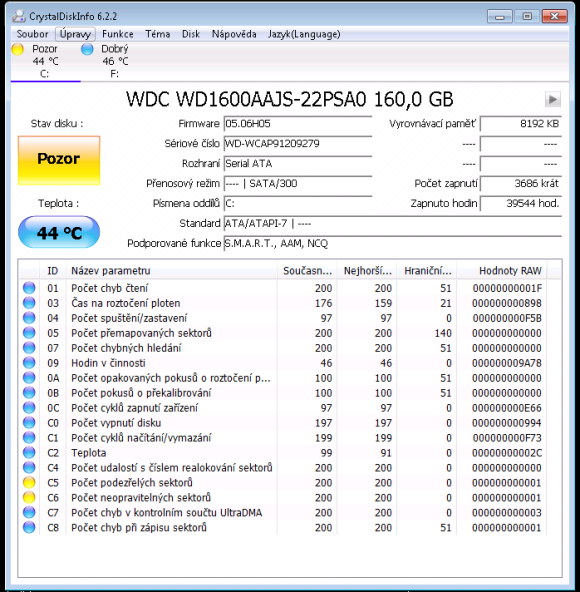Click the Současn... column header
Screen dimensions: 580x592
[x=307, y=270]
